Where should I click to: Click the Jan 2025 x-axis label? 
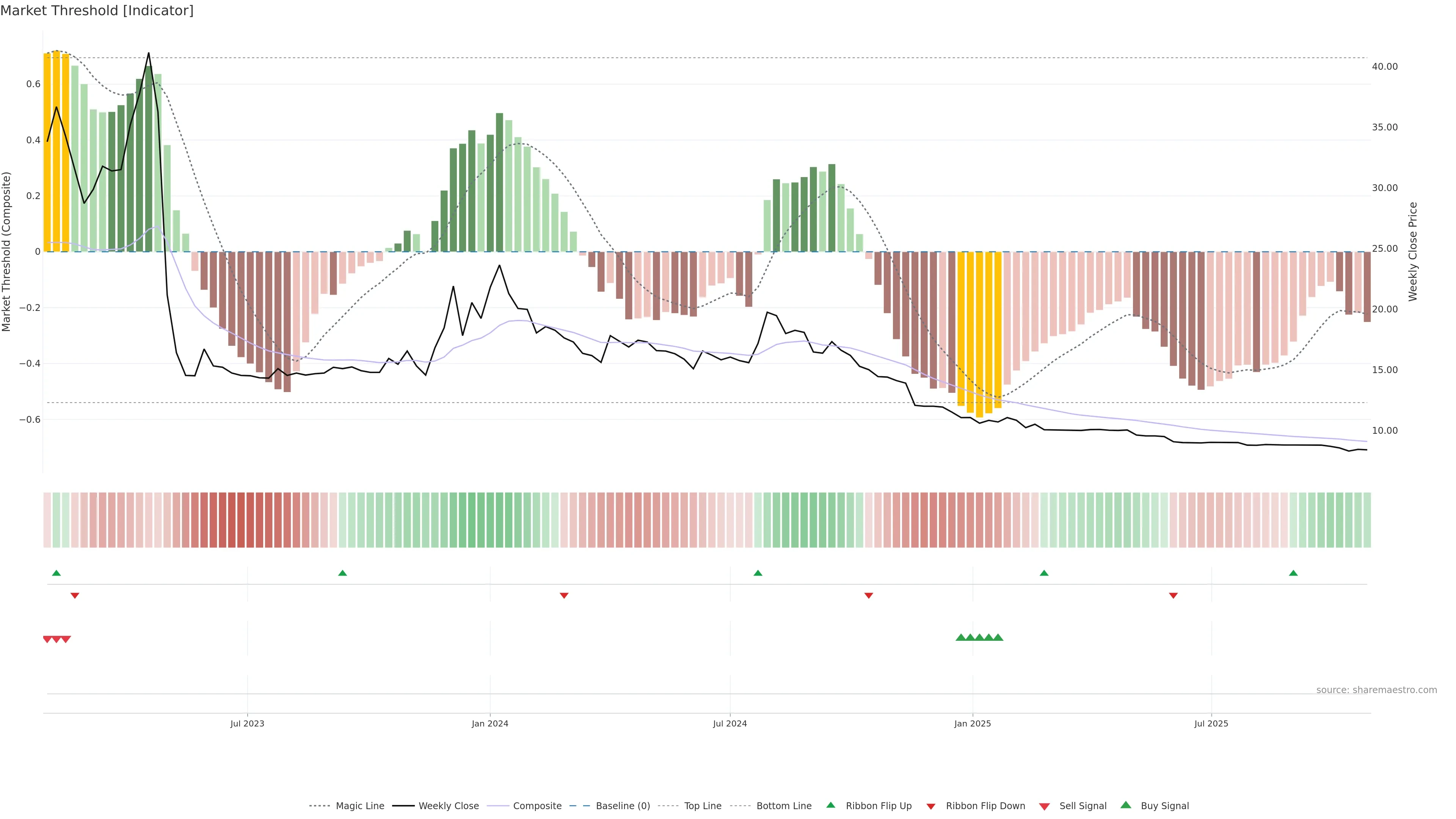click(972, 723)
